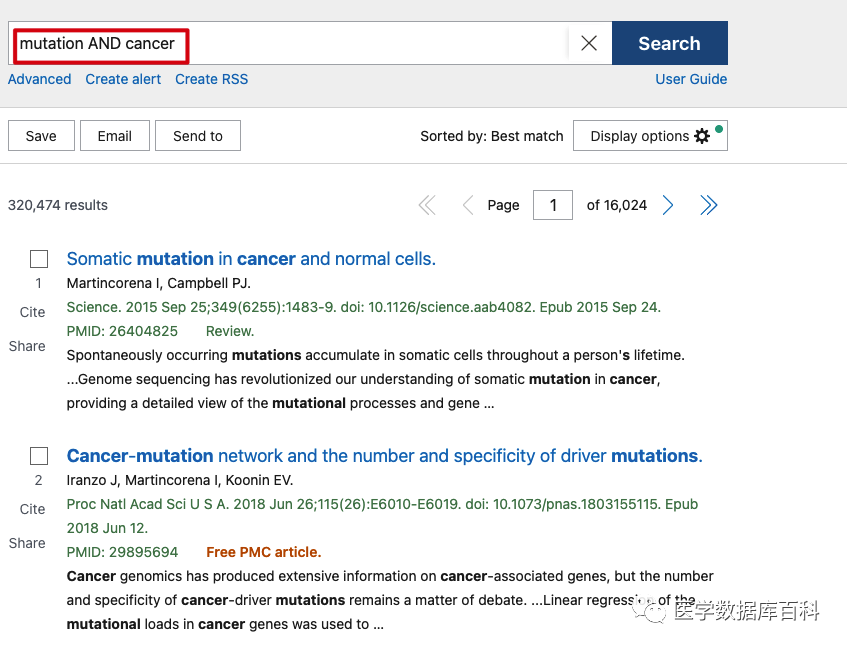Click the Science 2015 citation line

tap(364, 307)
